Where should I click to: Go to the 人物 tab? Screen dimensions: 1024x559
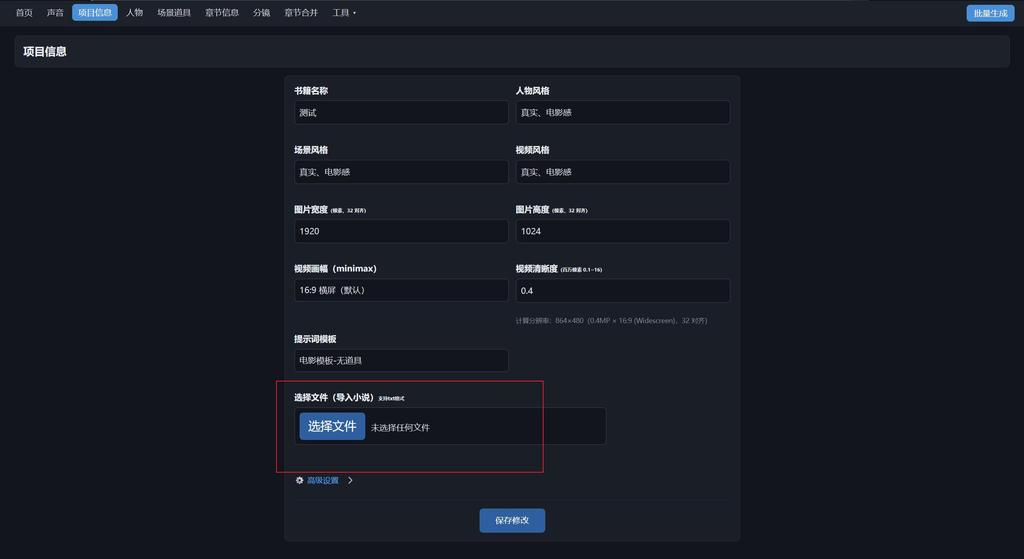click(135, 12)
